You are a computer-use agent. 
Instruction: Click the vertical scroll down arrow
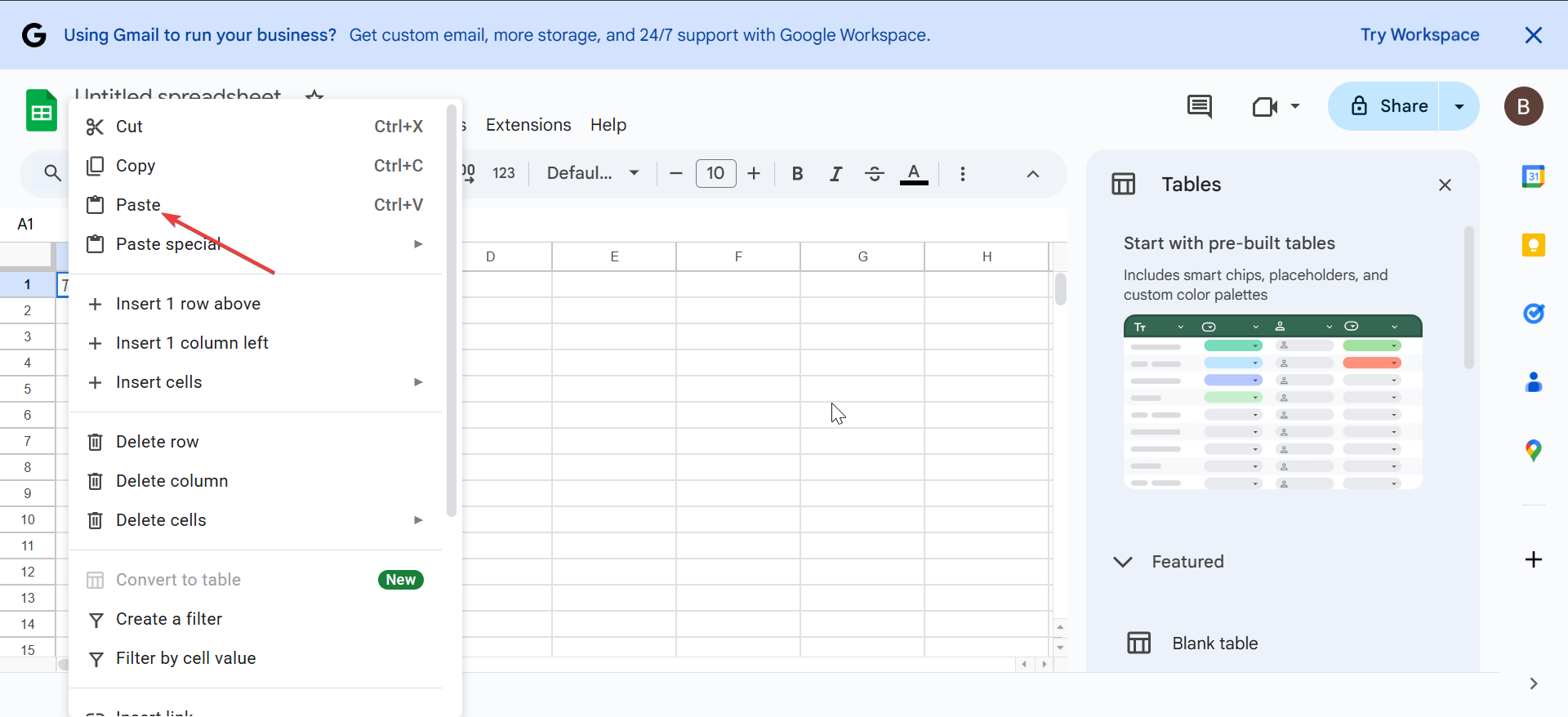(x=1060, y=648)
